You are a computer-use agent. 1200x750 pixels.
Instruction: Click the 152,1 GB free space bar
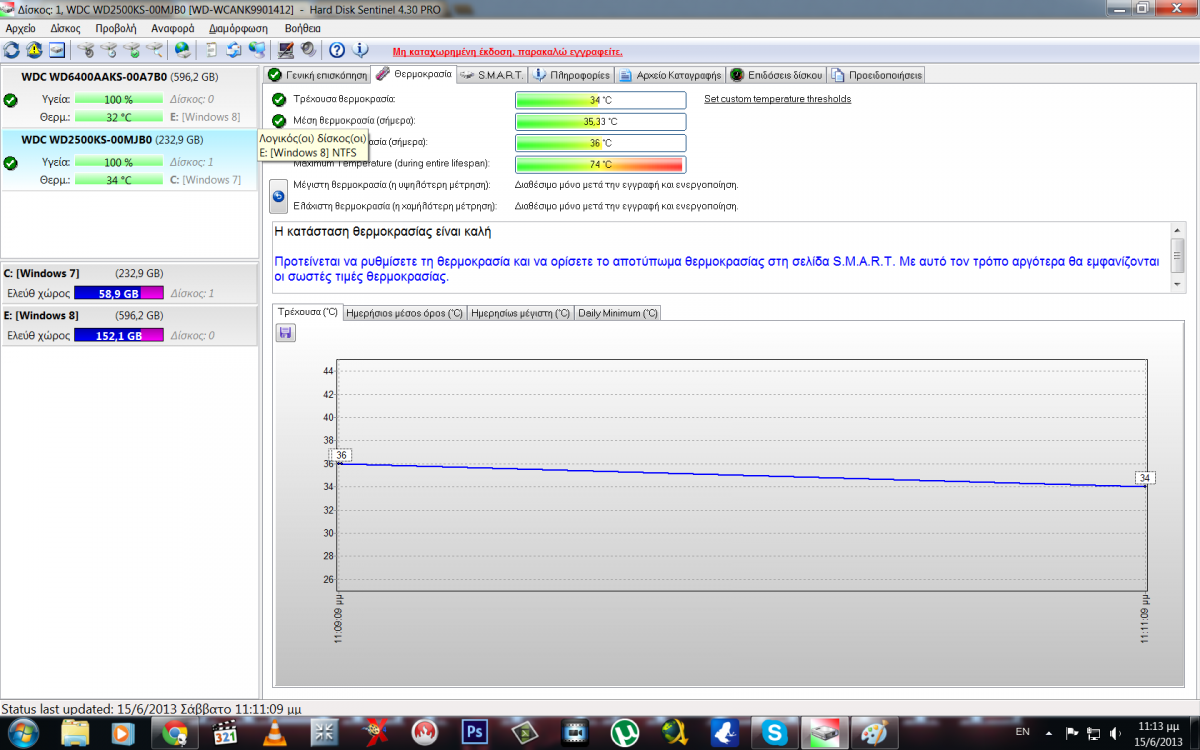(118, 335)
